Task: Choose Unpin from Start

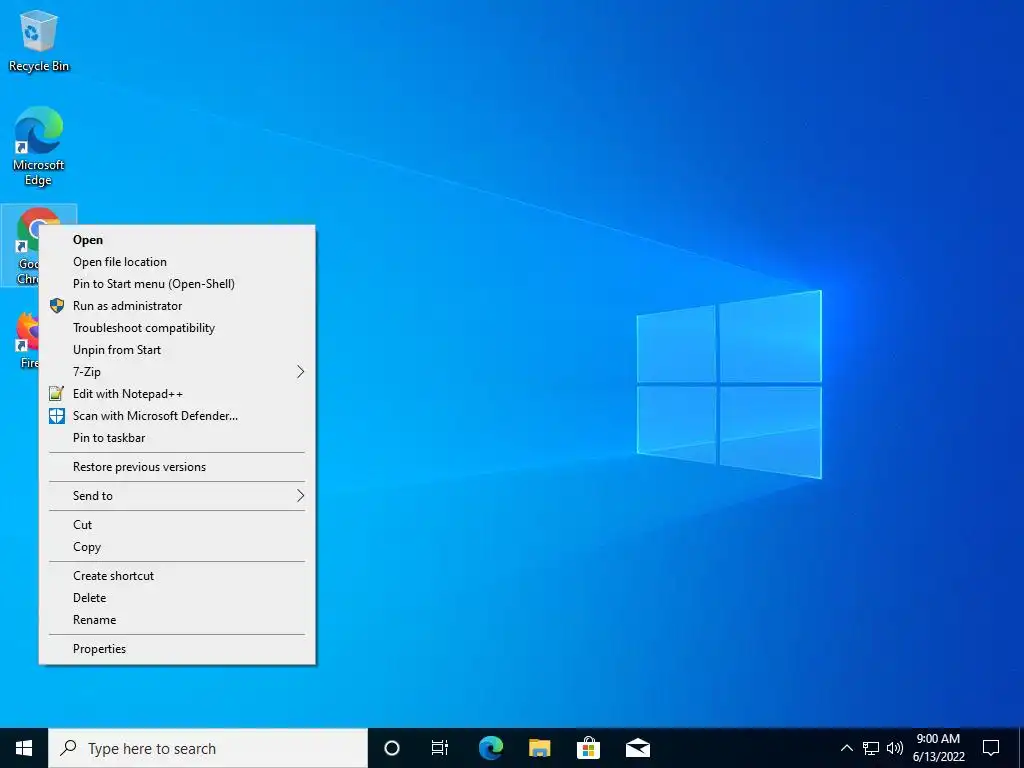Action: [178, 350]
